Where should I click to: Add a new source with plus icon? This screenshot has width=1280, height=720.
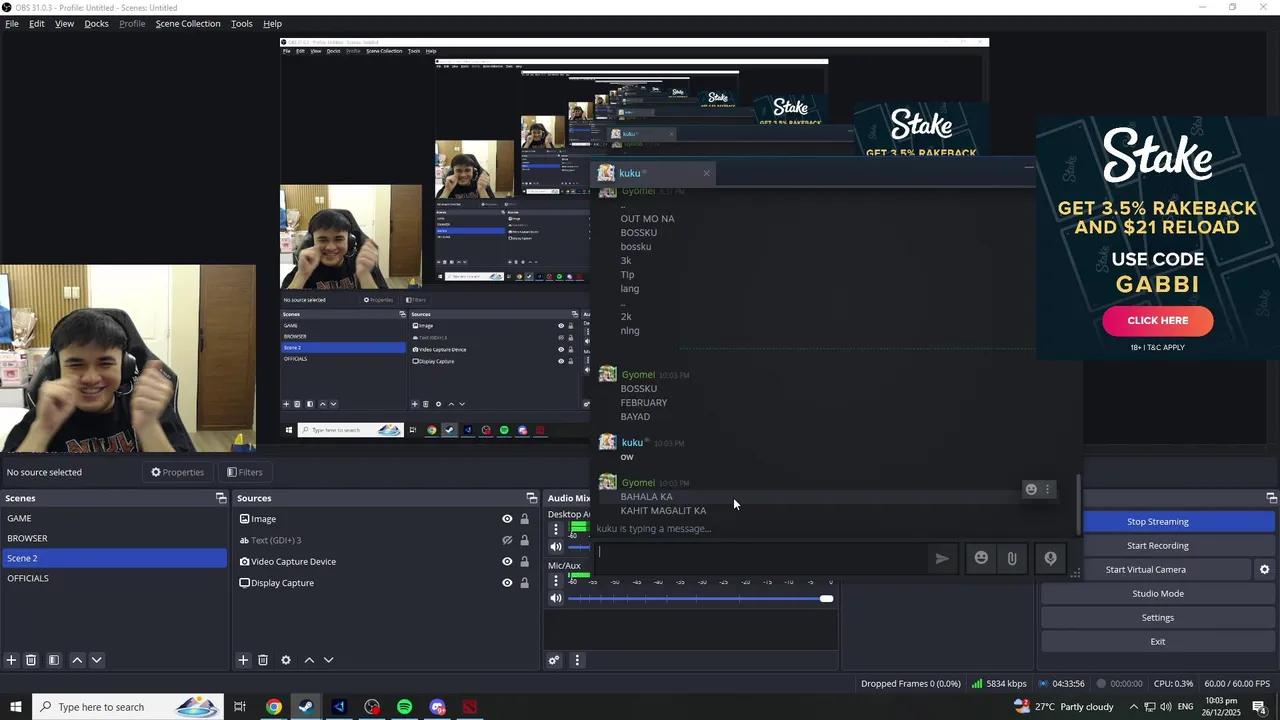243,660
